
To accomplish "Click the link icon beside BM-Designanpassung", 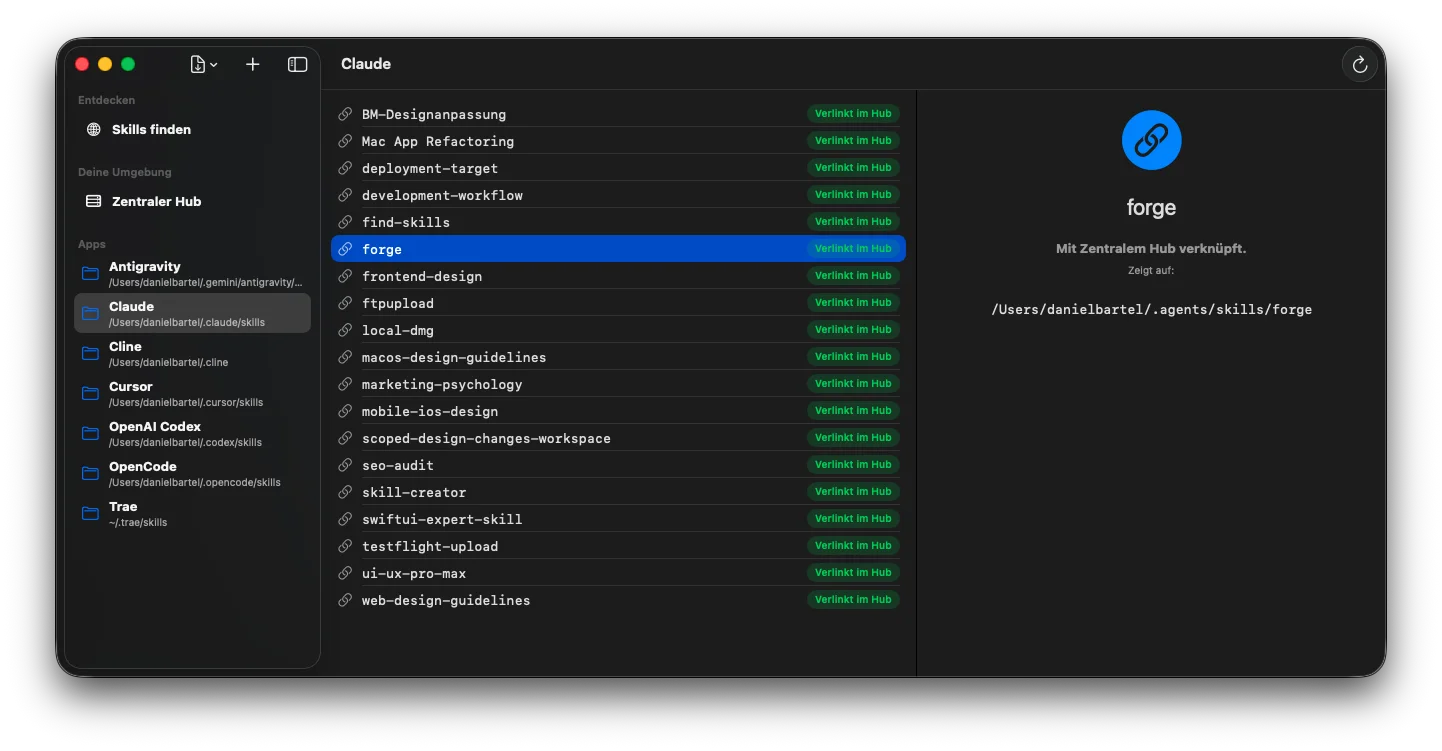I will (x=346, y=114).
